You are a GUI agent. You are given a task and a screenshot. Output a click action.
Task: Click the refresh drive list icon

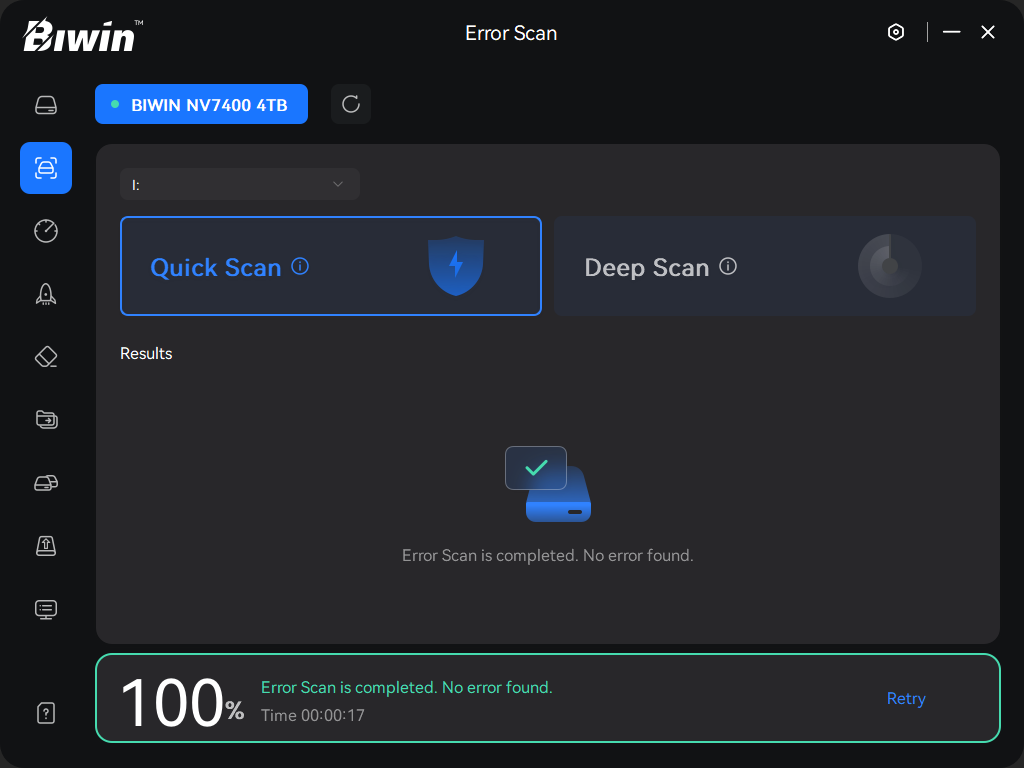point(351,105)
